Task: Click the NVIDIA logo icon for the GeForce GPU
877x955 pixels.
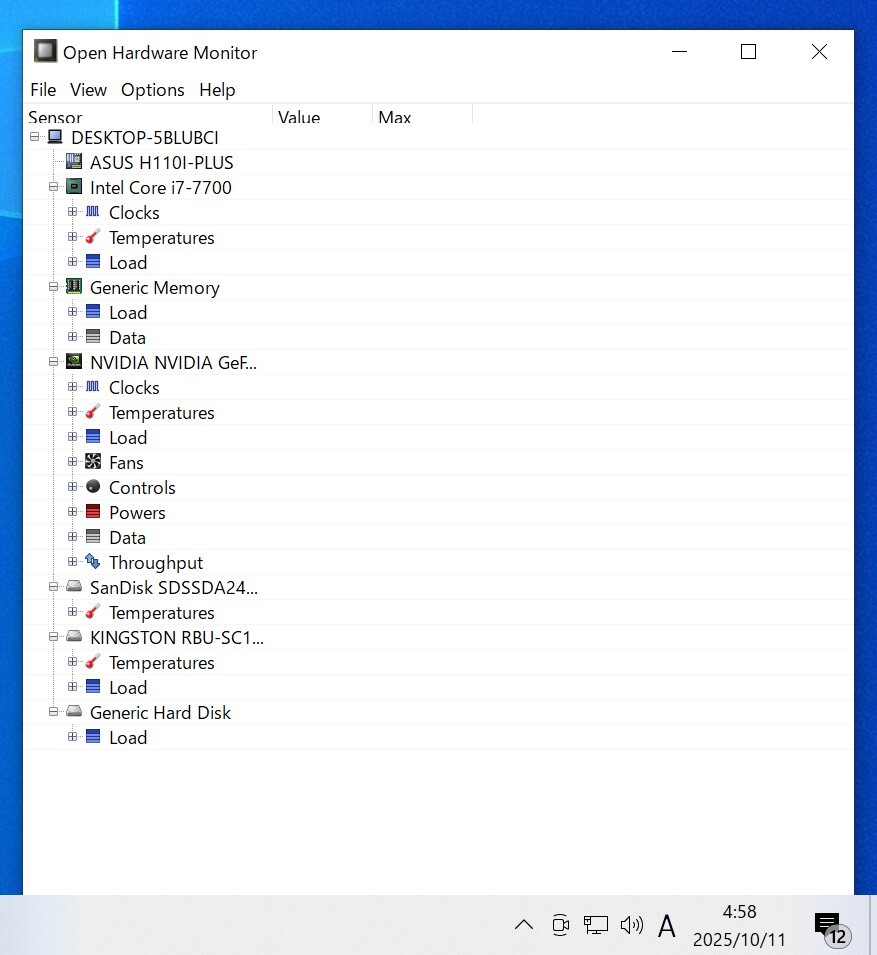Action: [74, 361]
